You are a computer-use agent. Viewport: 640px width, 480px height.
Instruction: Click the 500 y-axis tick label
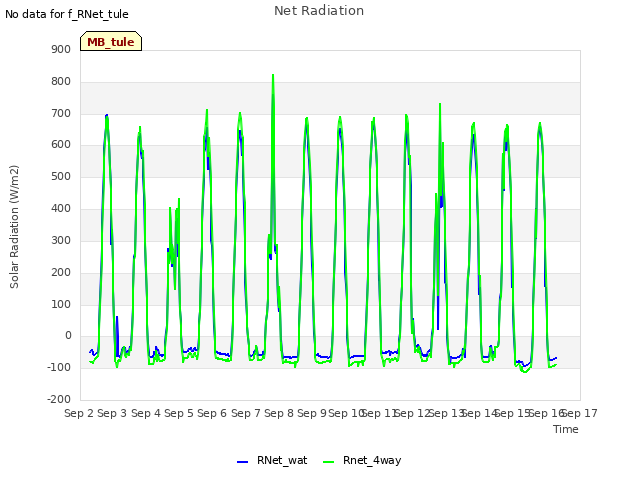tap(61, 177)
